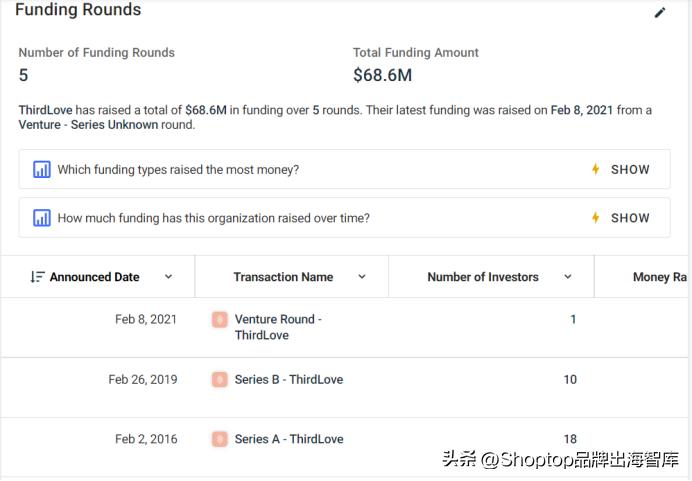Open the Series B - ThirdLove transaction
The image size is (692, 481).
coord(289,380)
